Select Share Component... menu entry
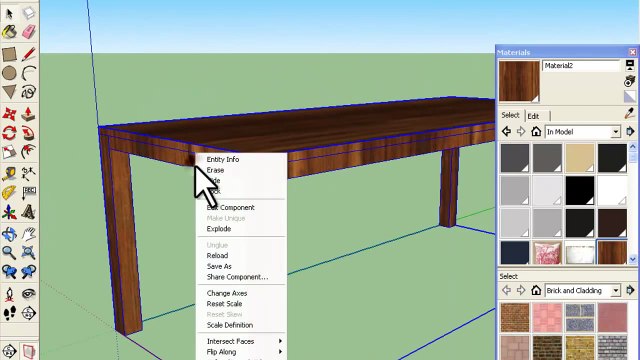The image size is (640, 360). click(x=238, y=277)
